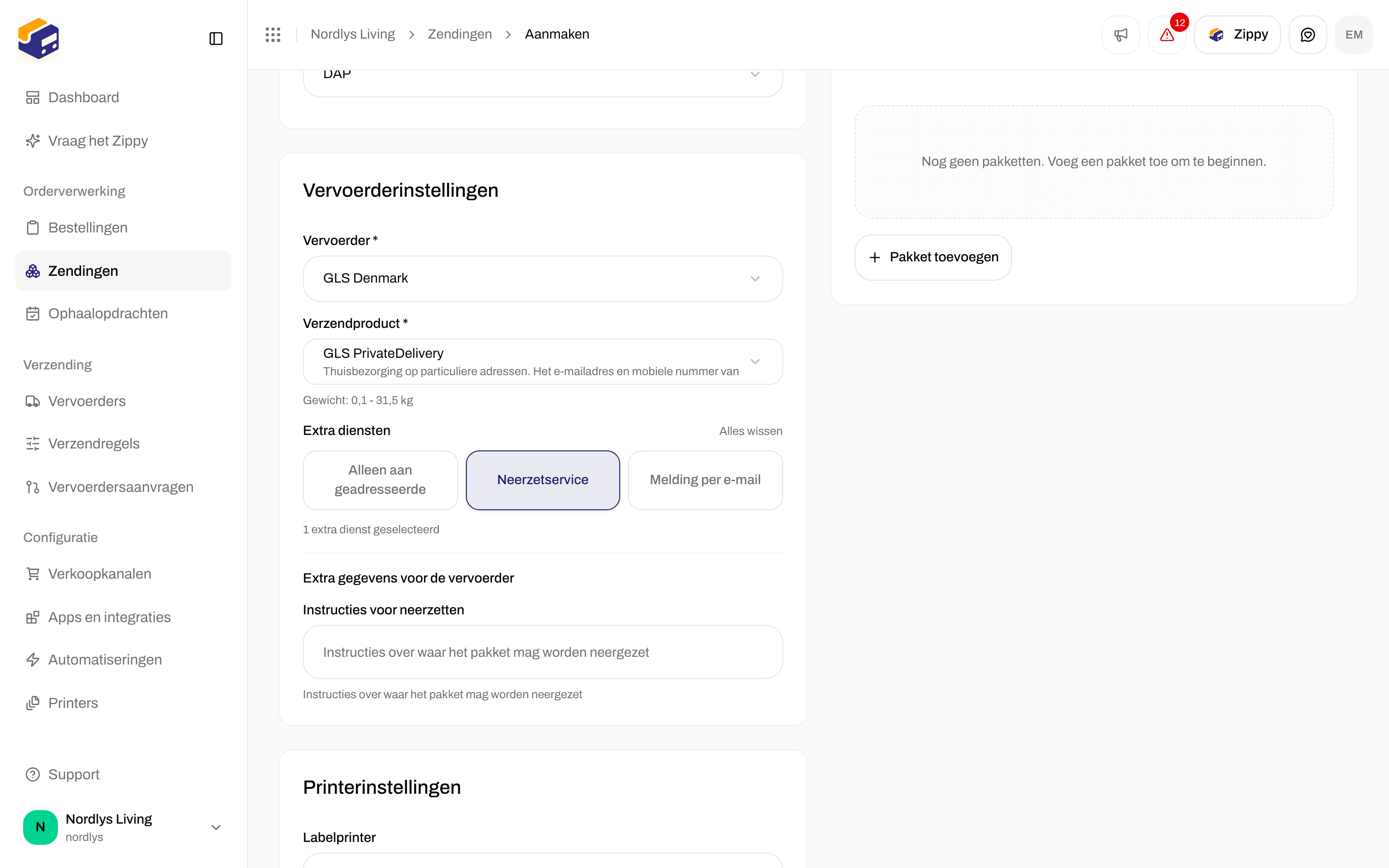Image resolution: width=1389 pixels, height=868 pixels.
Task: Open the Verzendproduct dropdown GLS PrivateDelivery
Action: [543, 362]
